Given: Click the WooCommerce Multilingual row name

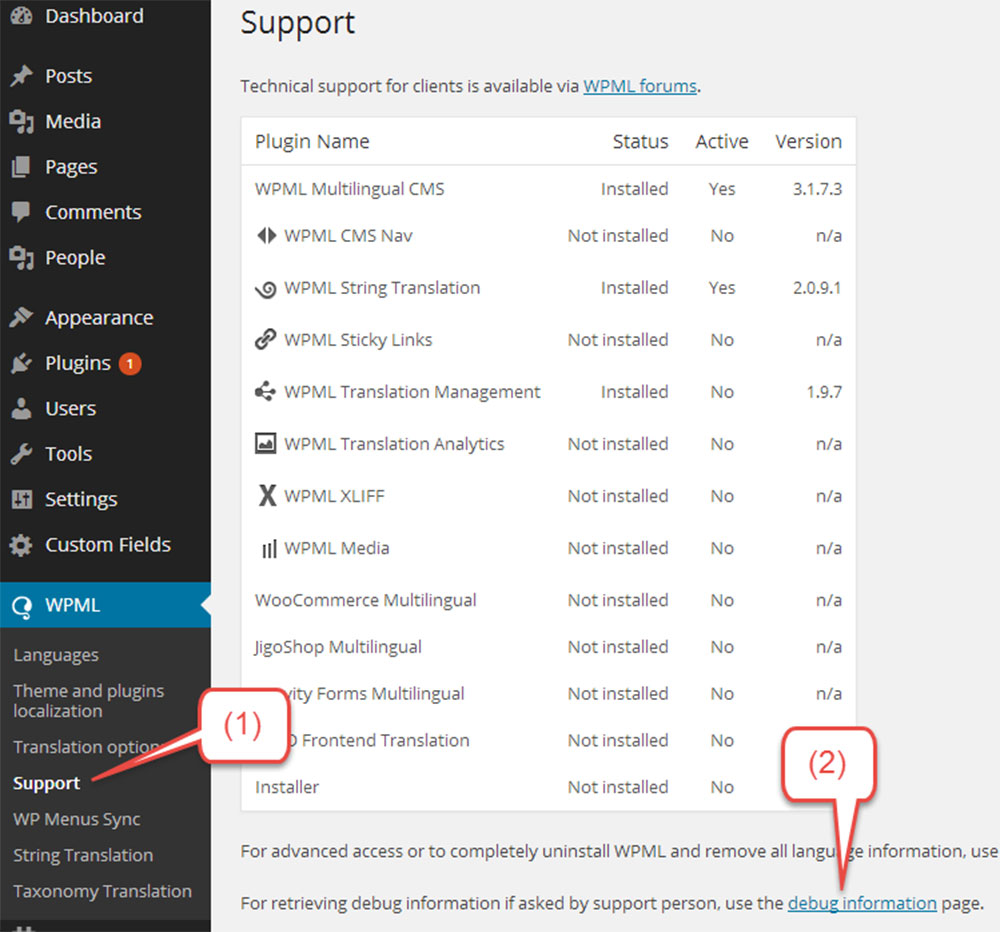Looking at the screenshot, I should click(365, 600).
